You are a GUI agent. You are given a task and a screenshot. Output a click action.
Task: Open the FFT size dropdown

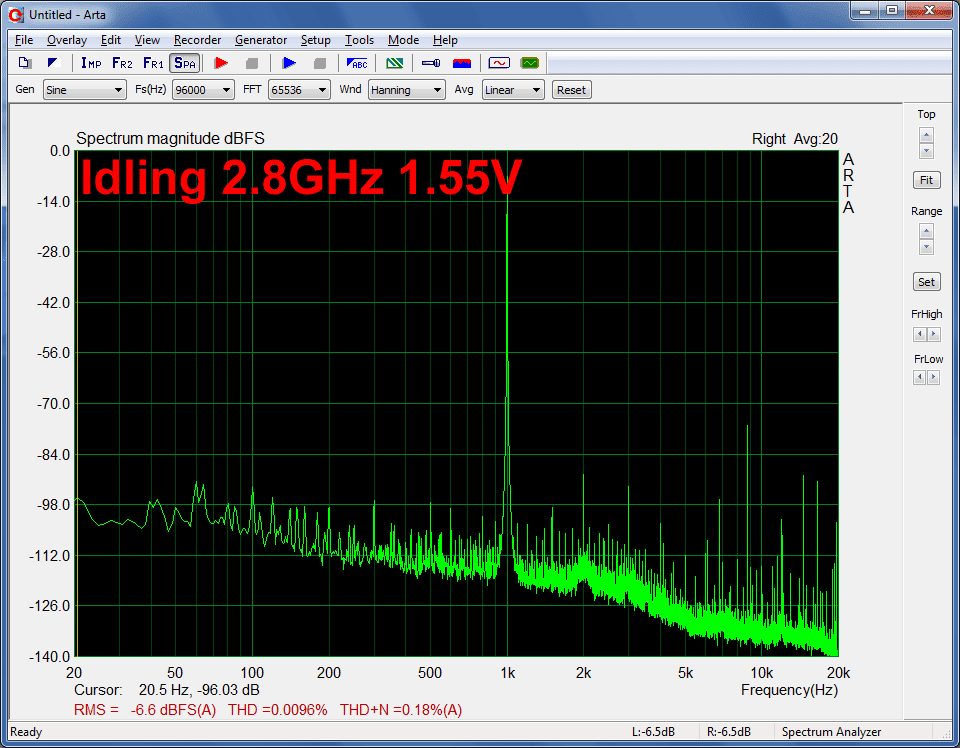pyautogui.click(x=299, y=90)
